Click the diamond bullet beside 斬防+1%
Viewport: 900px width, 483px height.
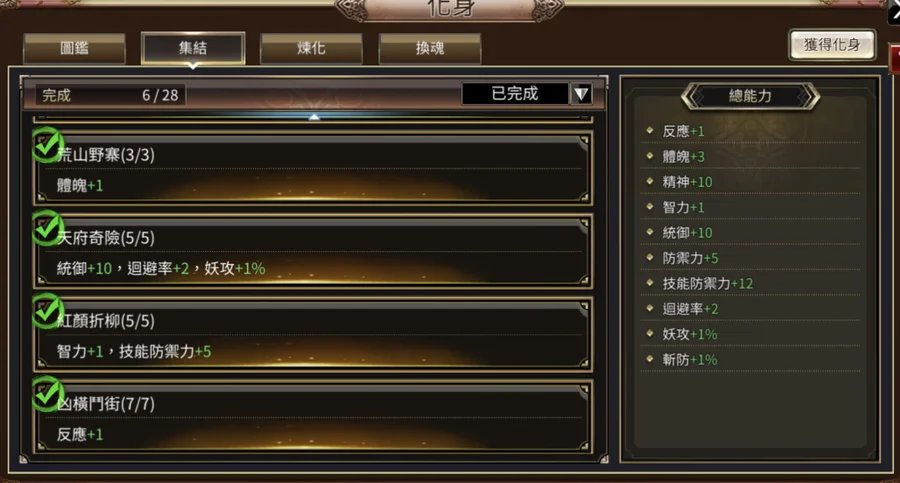(x=650, y=359)
